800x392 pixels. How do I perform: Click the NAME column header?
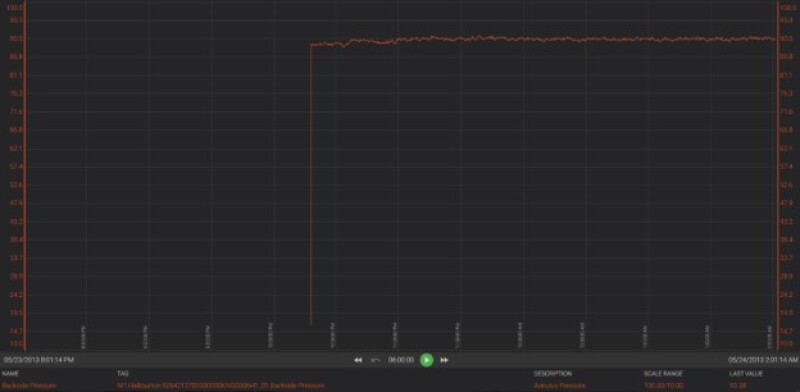10,374
